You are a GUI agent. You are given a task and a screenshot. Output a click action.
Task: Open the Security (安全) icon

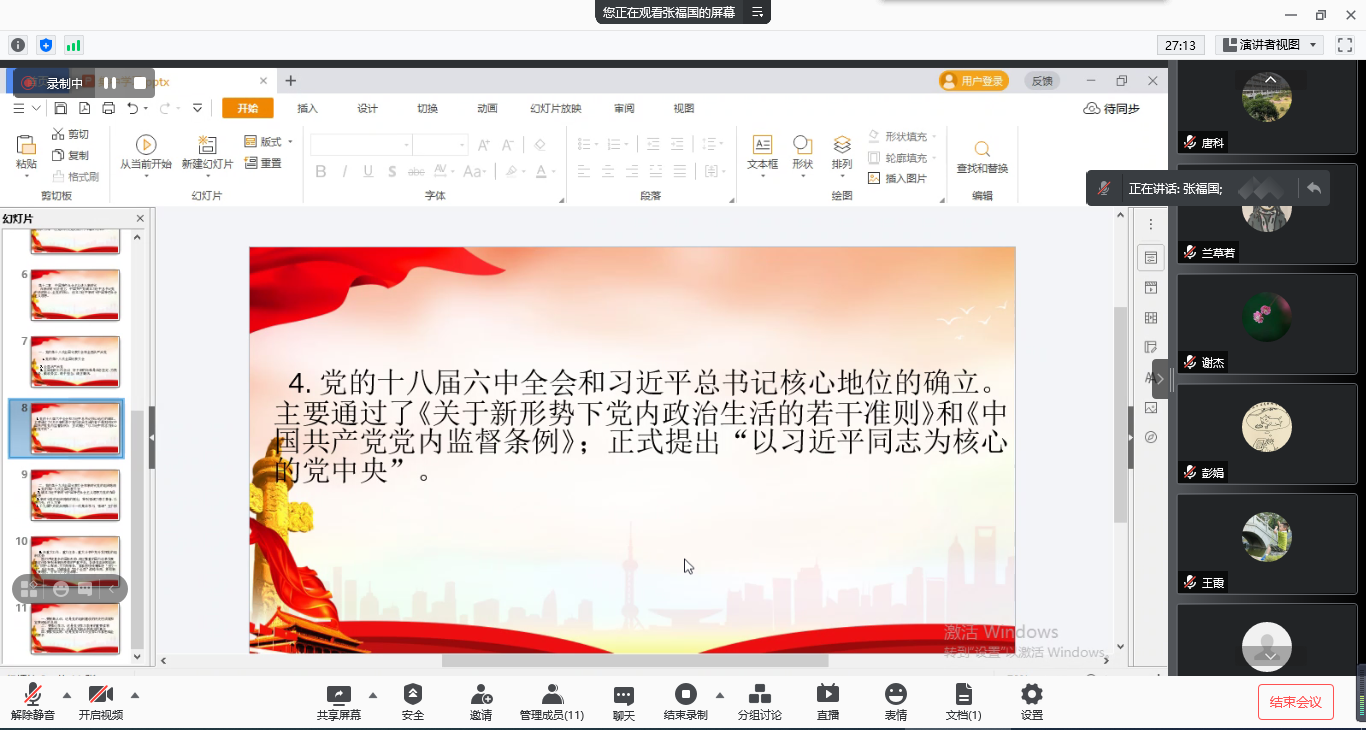[x=412, y=695]
